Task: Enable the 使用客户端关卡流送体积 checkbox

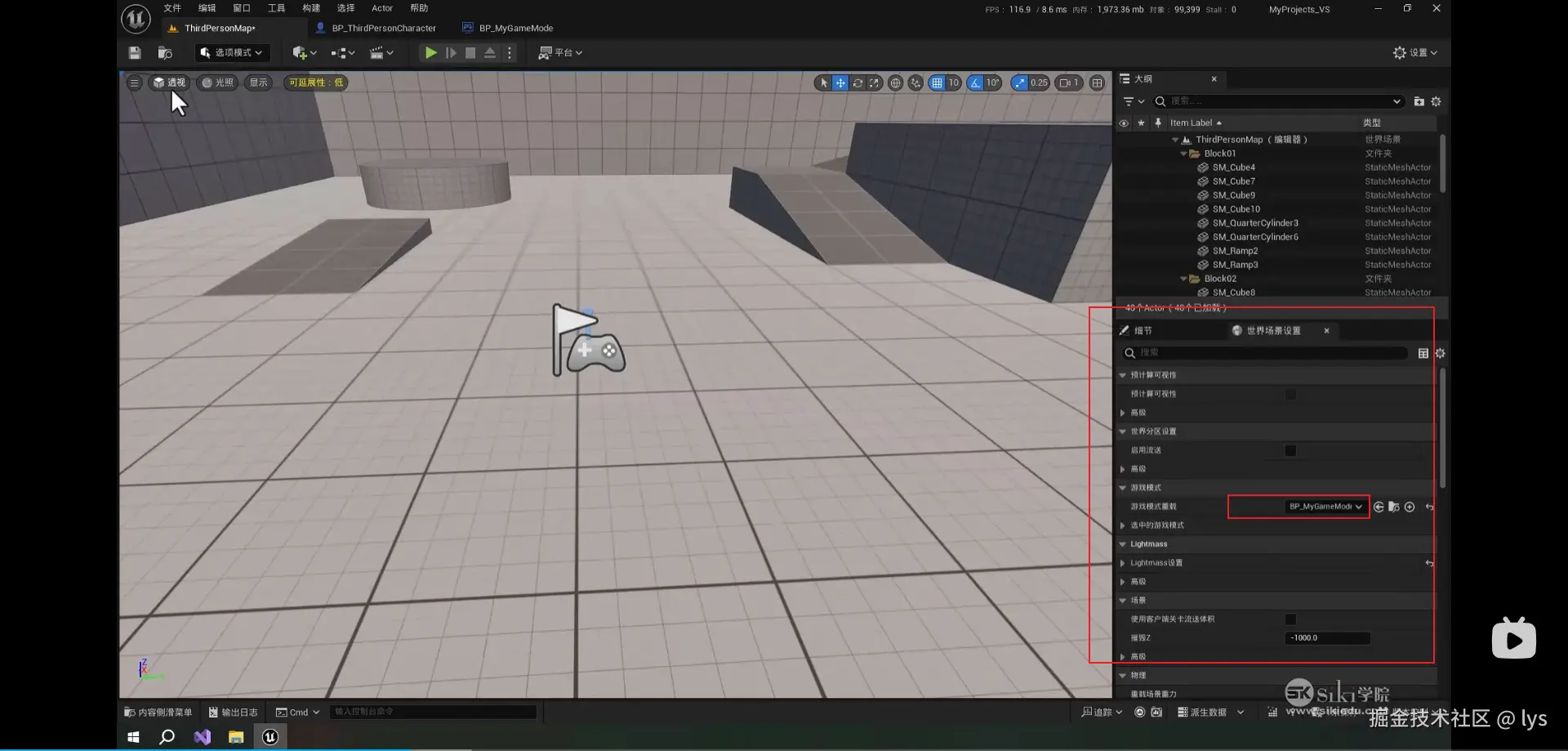Action: click(1290, 619)
